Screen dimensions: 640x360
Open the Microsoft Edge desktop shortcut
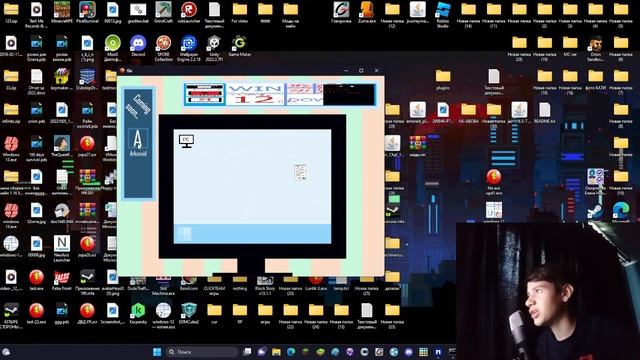coord(620,212)
